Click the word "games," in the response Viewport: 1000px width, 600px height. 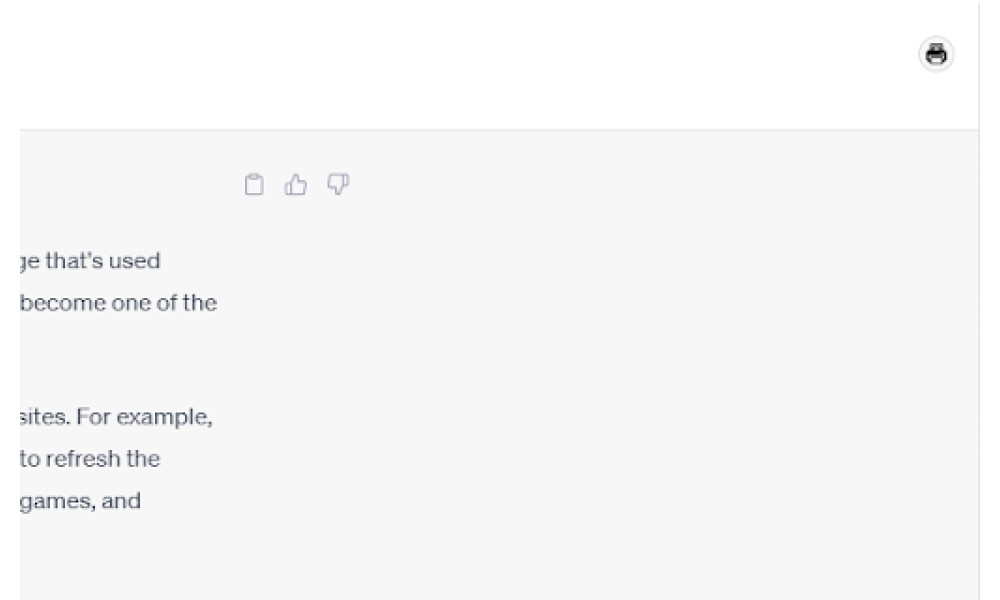57,501
